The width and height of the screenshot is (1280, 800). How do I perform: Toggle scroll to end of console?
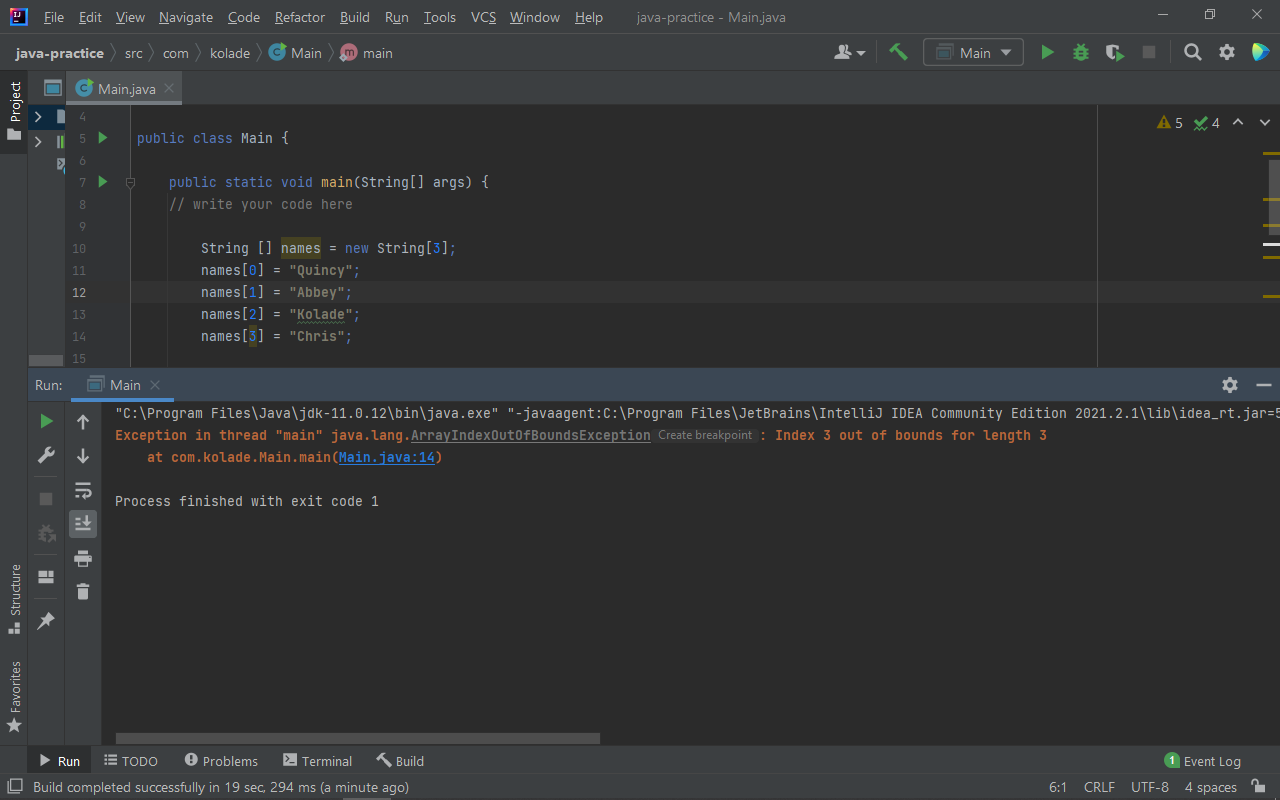[x=83, y=523]
